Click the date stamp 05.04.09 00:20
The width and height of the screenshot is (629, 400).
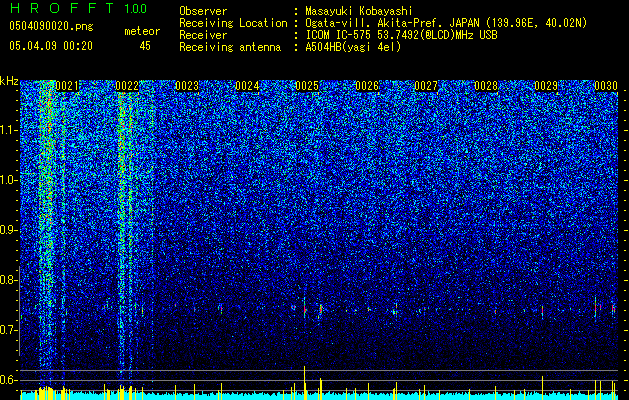(x=51, y=46)
